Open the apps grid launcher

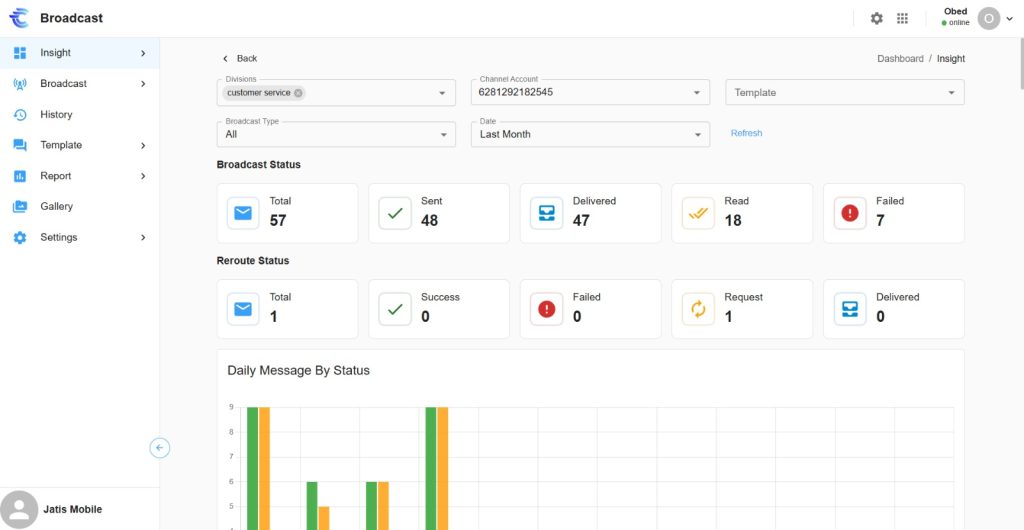click(x=902, y=18)
